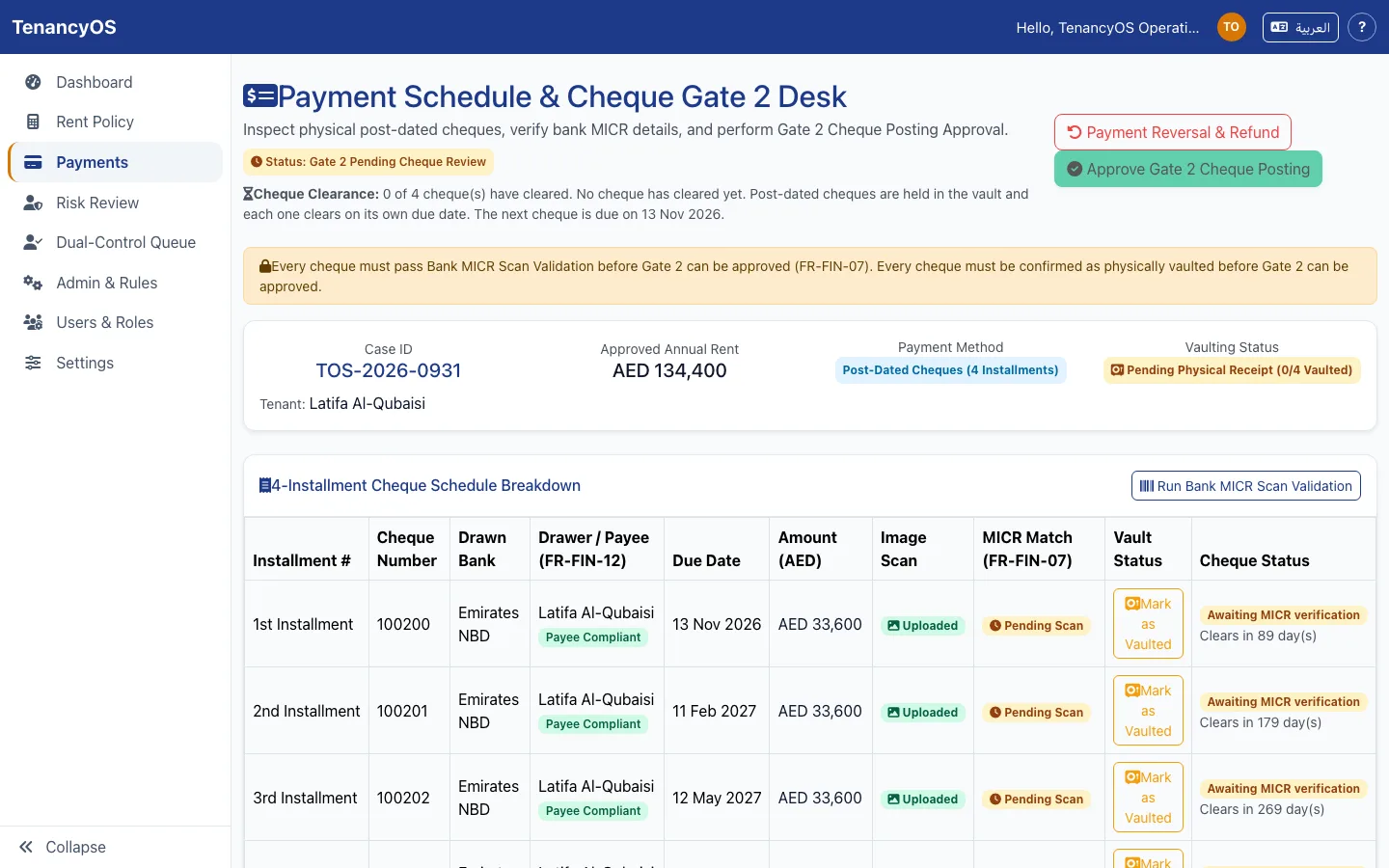Click Clears in 179 day(s) text

click(1261, 722)
